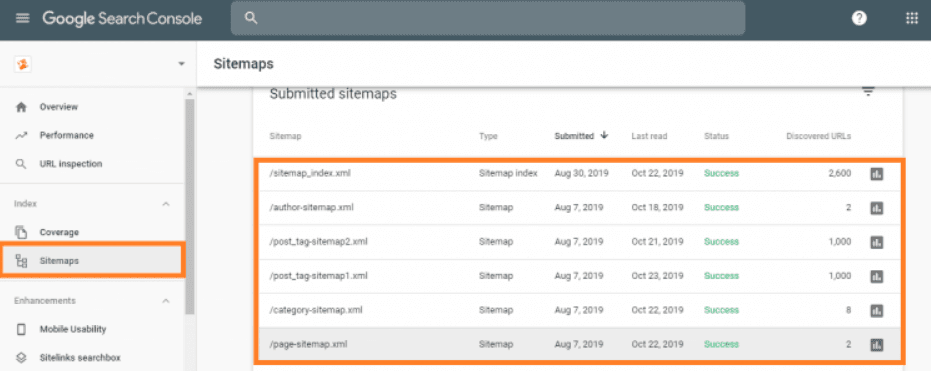The height and width of the screenshot is (371, 931).
Task: Open chart icon for /post_tag-sitemap1.xml
Action: 876,277
